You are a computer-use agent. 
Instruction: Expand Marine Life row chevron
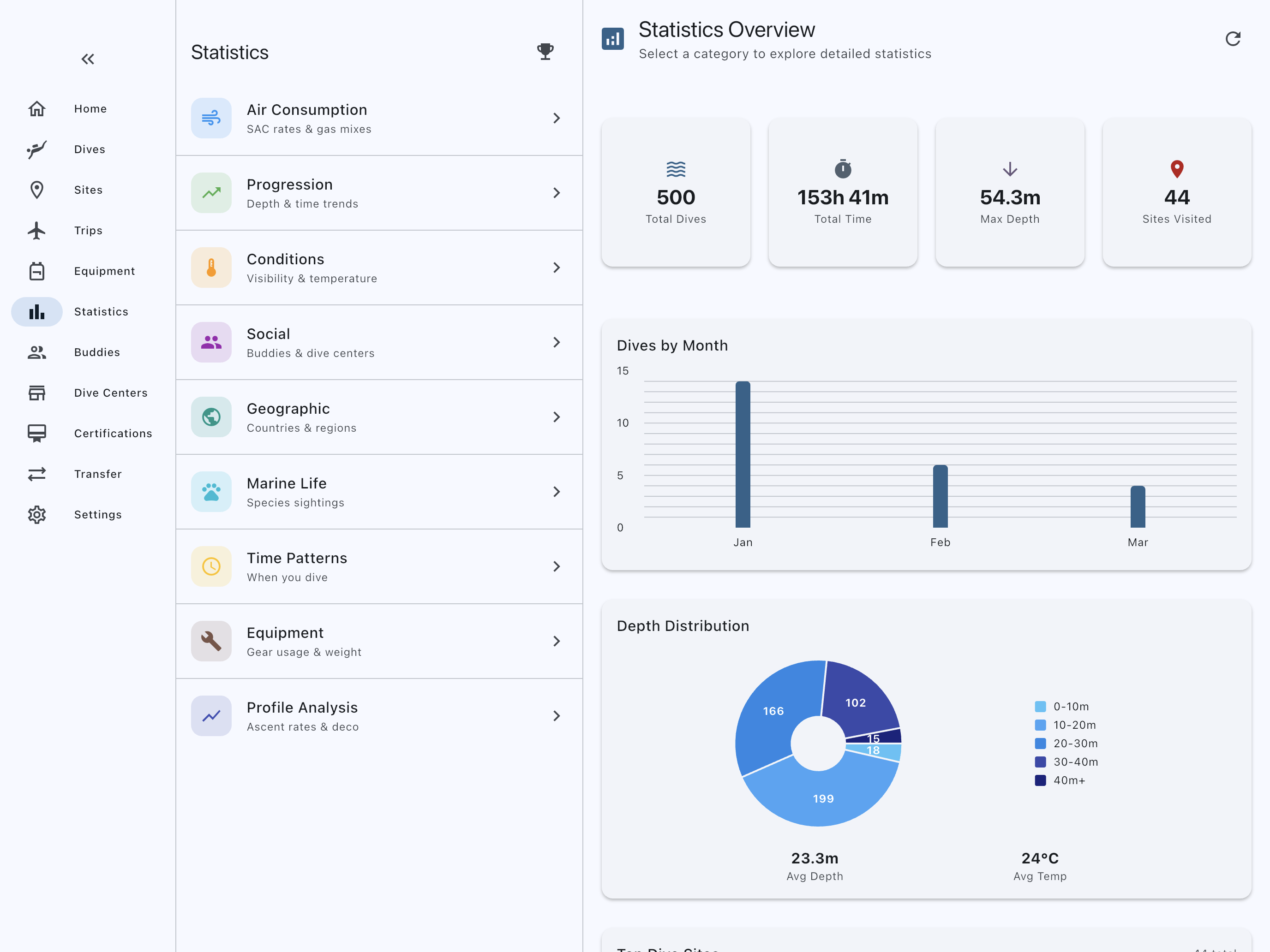pos(557,492)
